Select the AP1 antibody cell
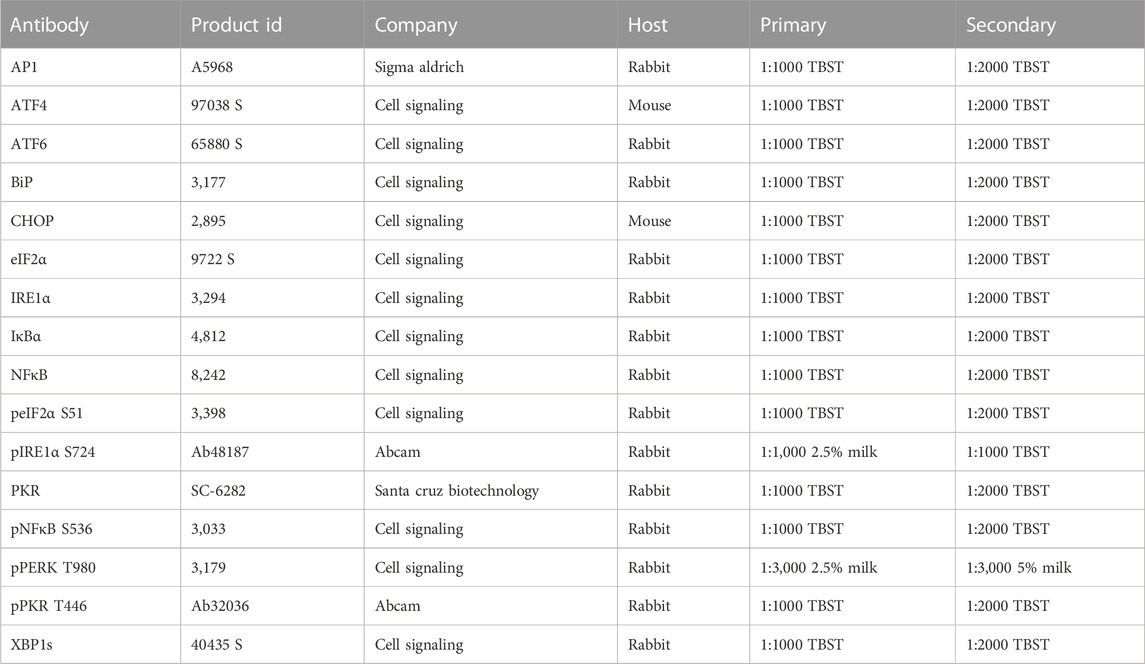1145x664 pixels. [x=91, y=67]
